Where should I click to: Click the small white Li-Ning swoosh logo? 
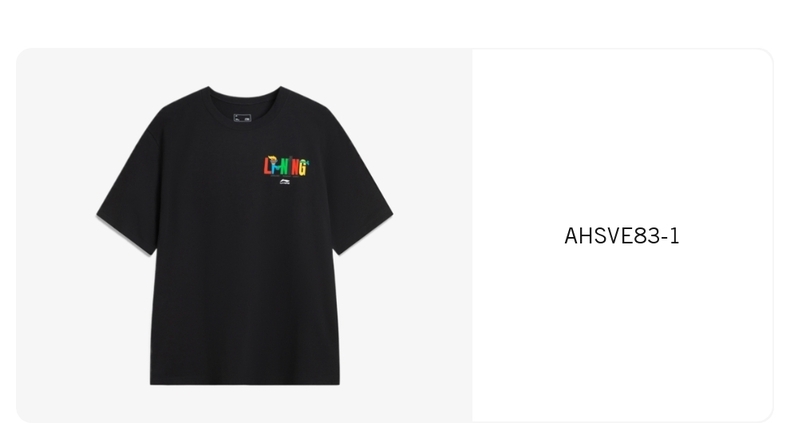pos(285,182)
